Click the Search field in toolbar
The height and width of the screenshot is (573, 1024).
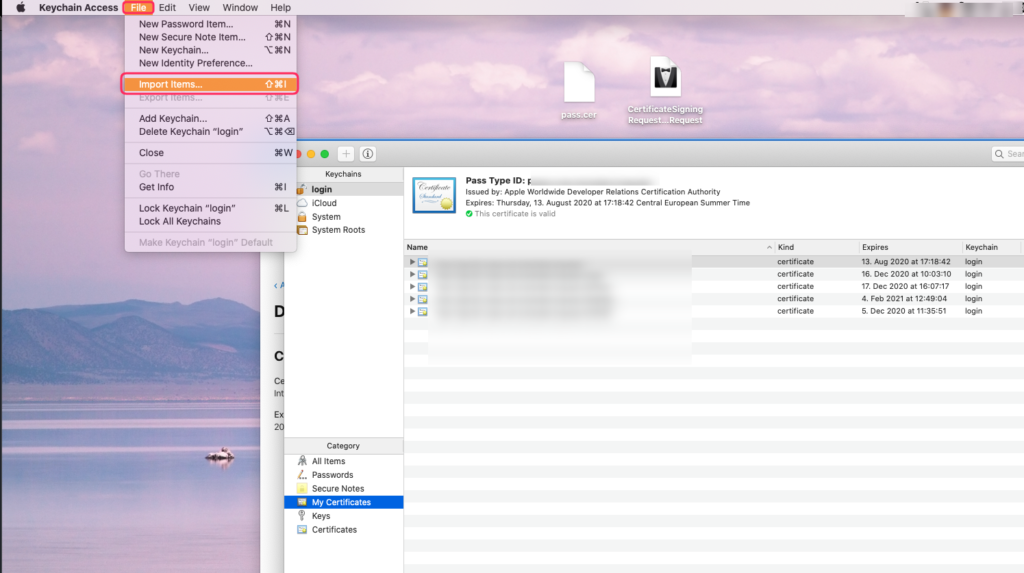coord(1008,154)
